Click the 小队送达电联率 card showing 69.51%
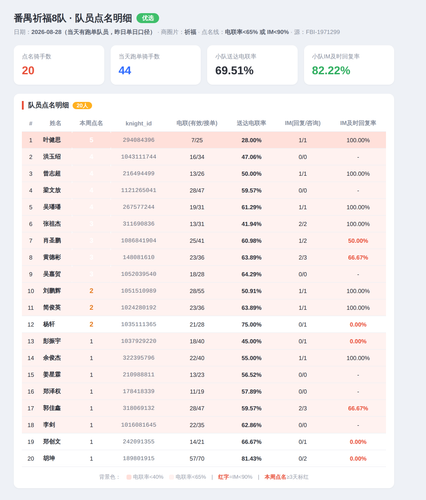Screen dimensions: 426x500 [252, 65]
